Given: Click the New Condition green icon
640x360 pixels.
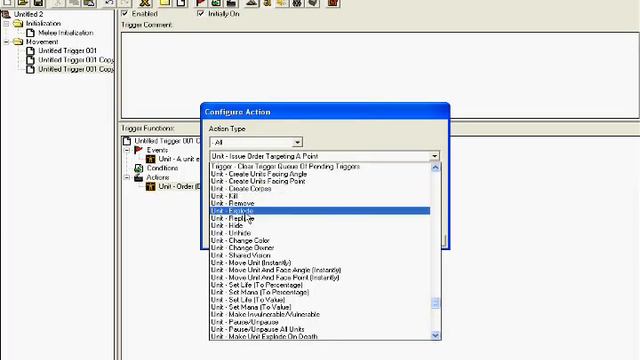Looking at the screenshot, I should coord(216,3).
